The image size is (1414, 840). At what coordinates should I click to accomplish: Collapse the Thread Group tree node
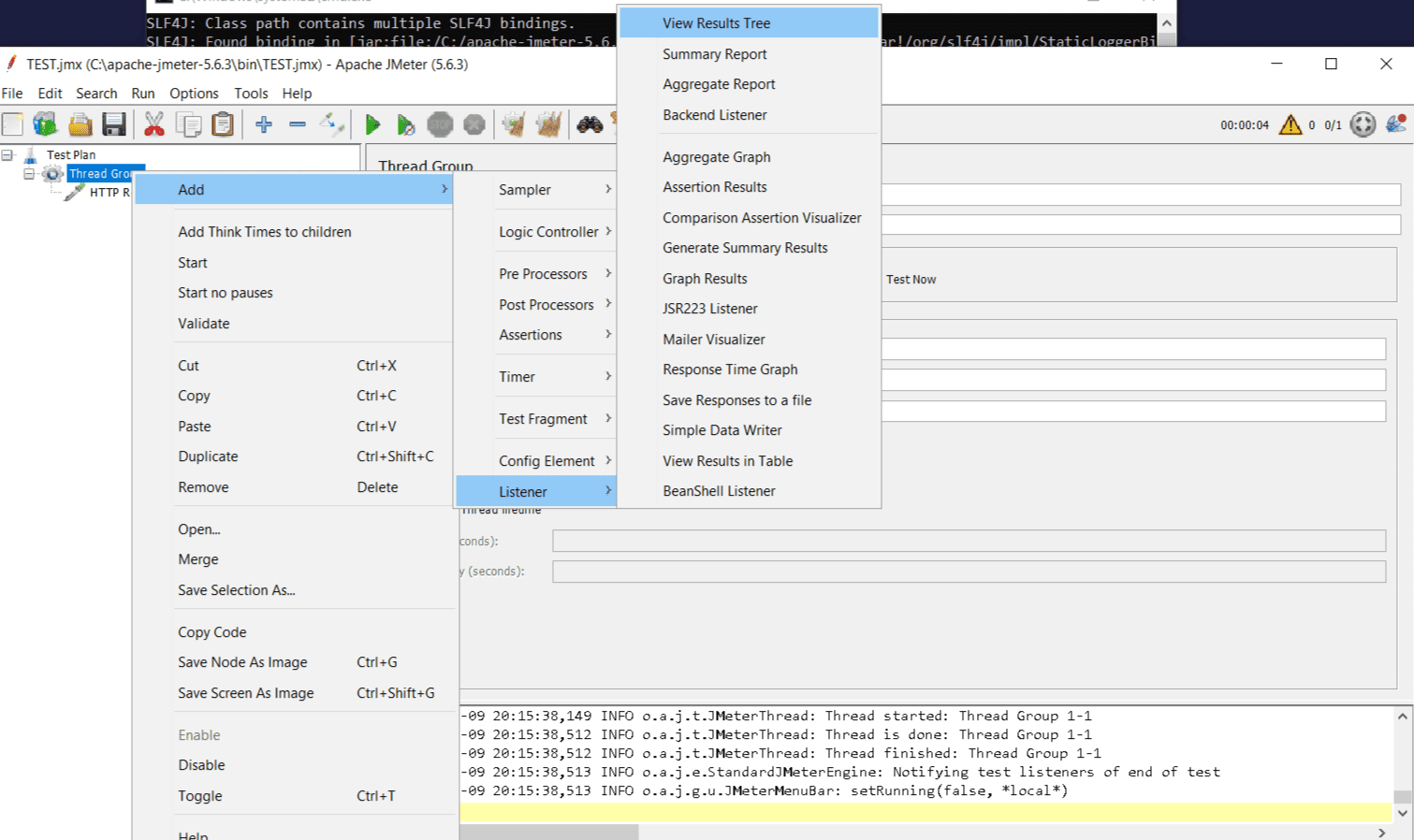click(x=29, y=174)
